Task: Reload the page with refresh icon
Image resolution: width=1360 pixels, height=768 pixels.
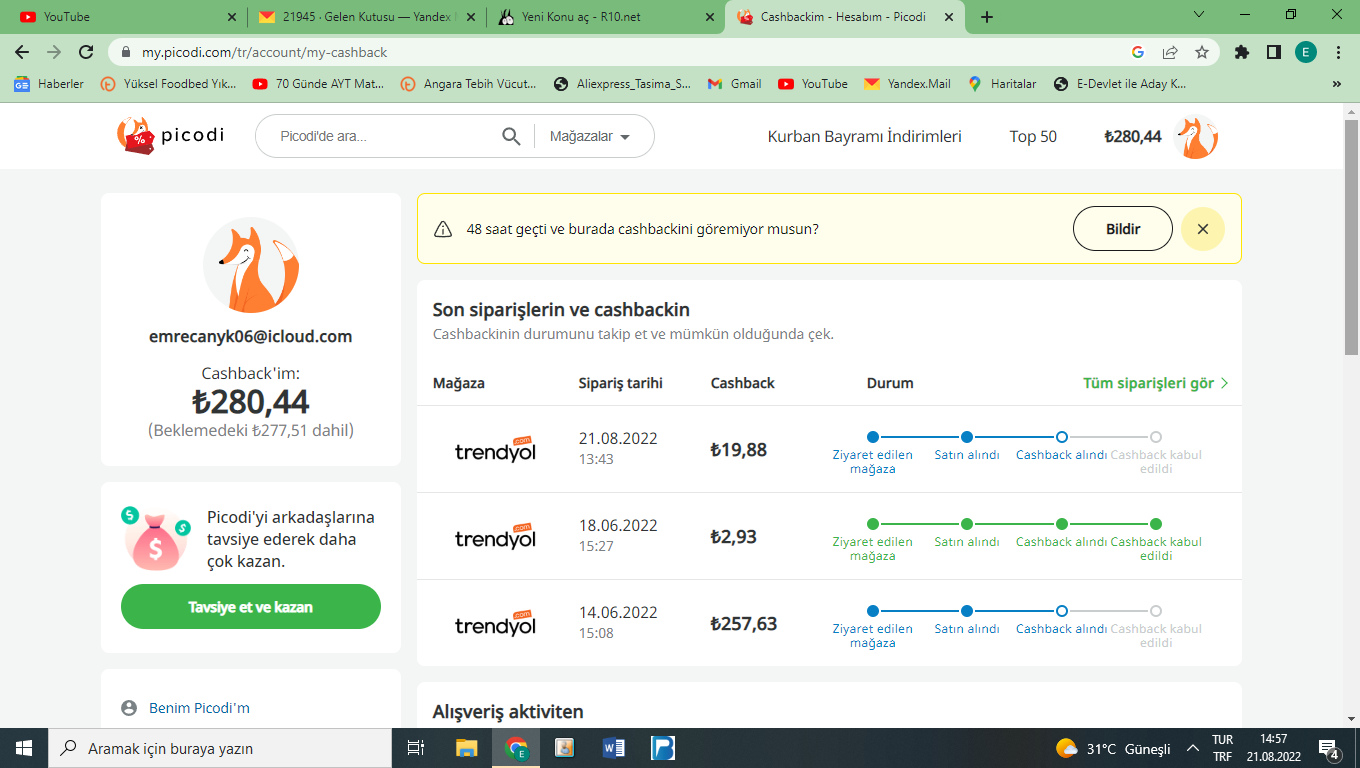Action: pyautogui.click(x=86, y=52)
